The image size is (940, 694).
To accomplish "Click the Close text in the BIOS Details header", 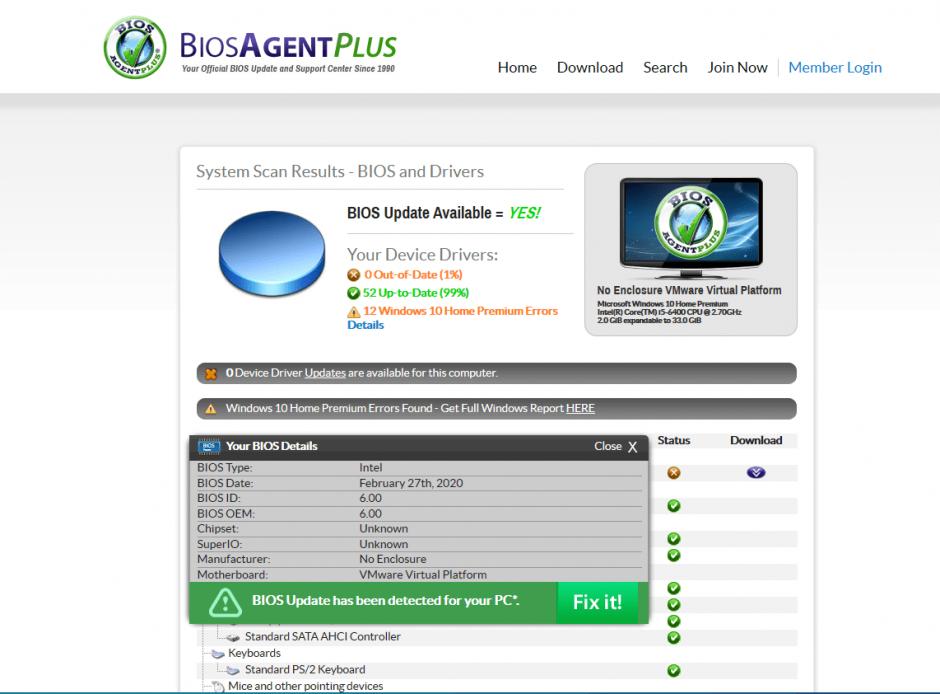I will point(607,446).
